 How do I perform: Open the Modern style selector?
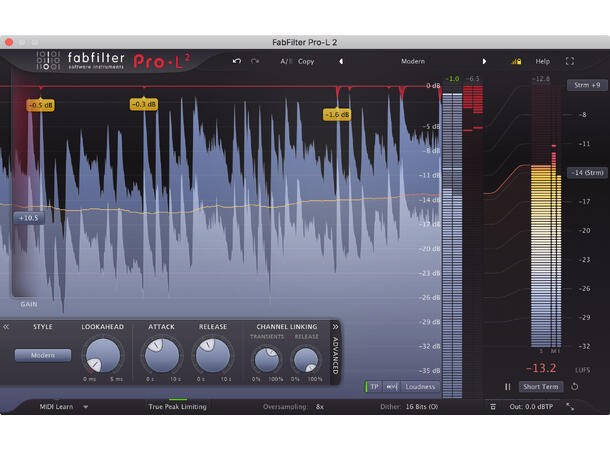pyautogui.click(x=43, y=355)
